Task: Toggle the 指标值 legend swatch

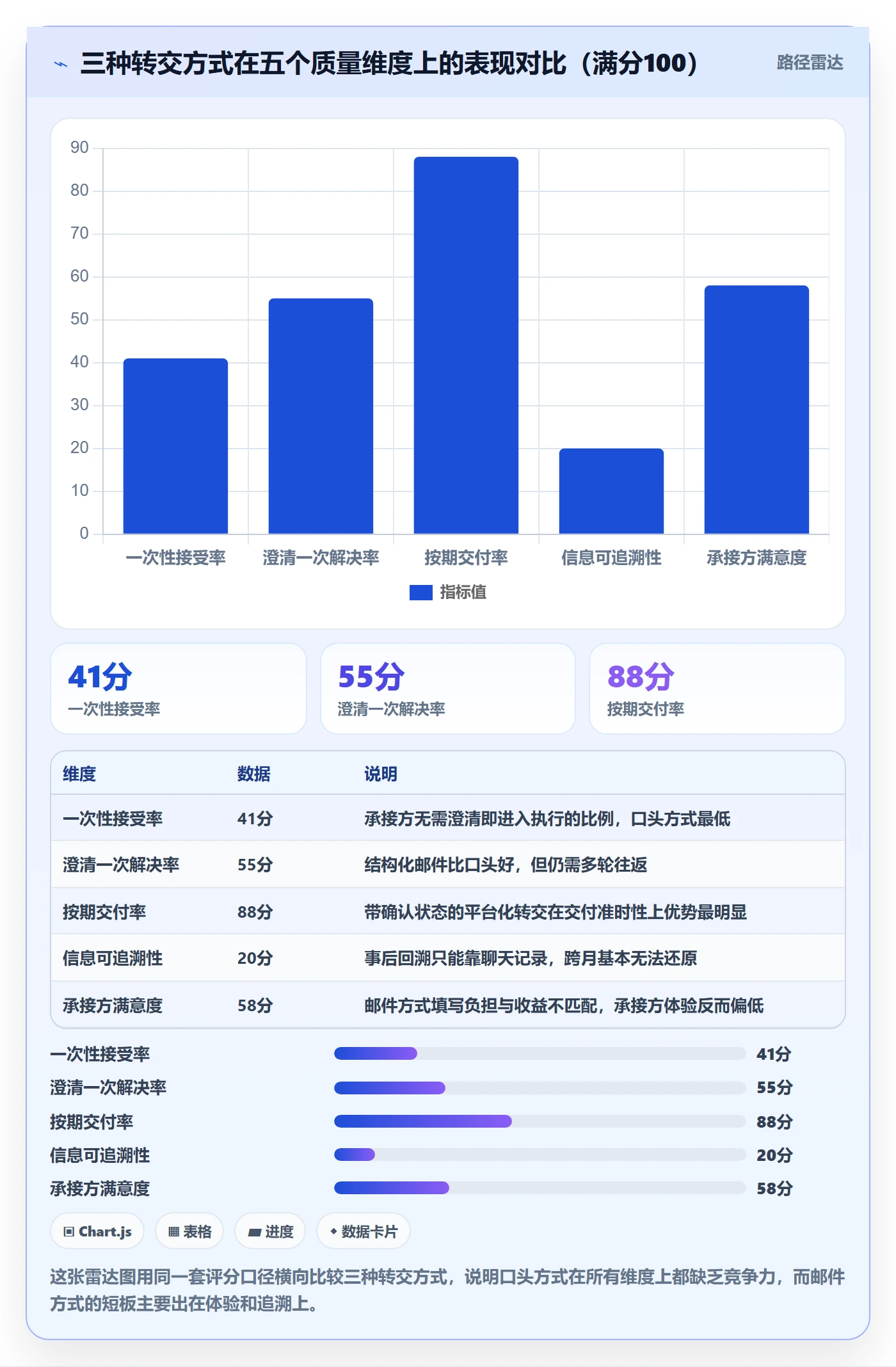Action: [420, 593]
